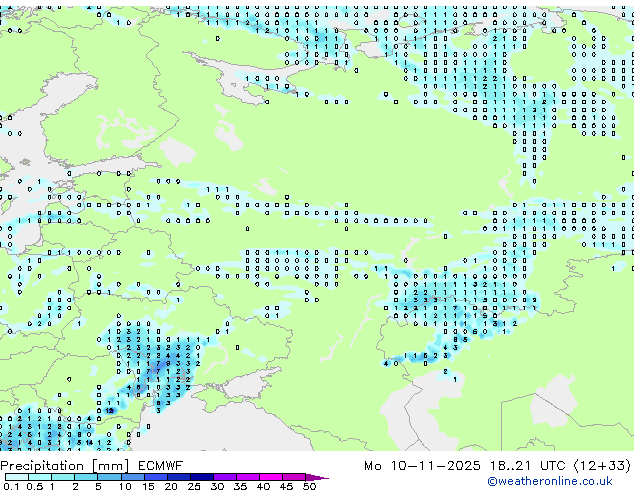
Task: Click the "ECMWF" model label
Action: 161,466
